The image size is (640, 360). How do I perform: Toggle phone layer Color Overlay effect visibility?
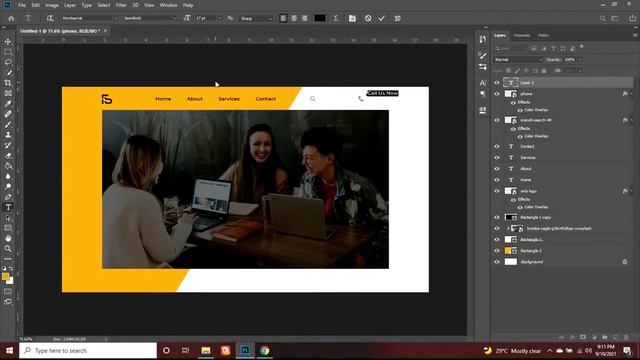pyautogui.click(x=520, y=110)
